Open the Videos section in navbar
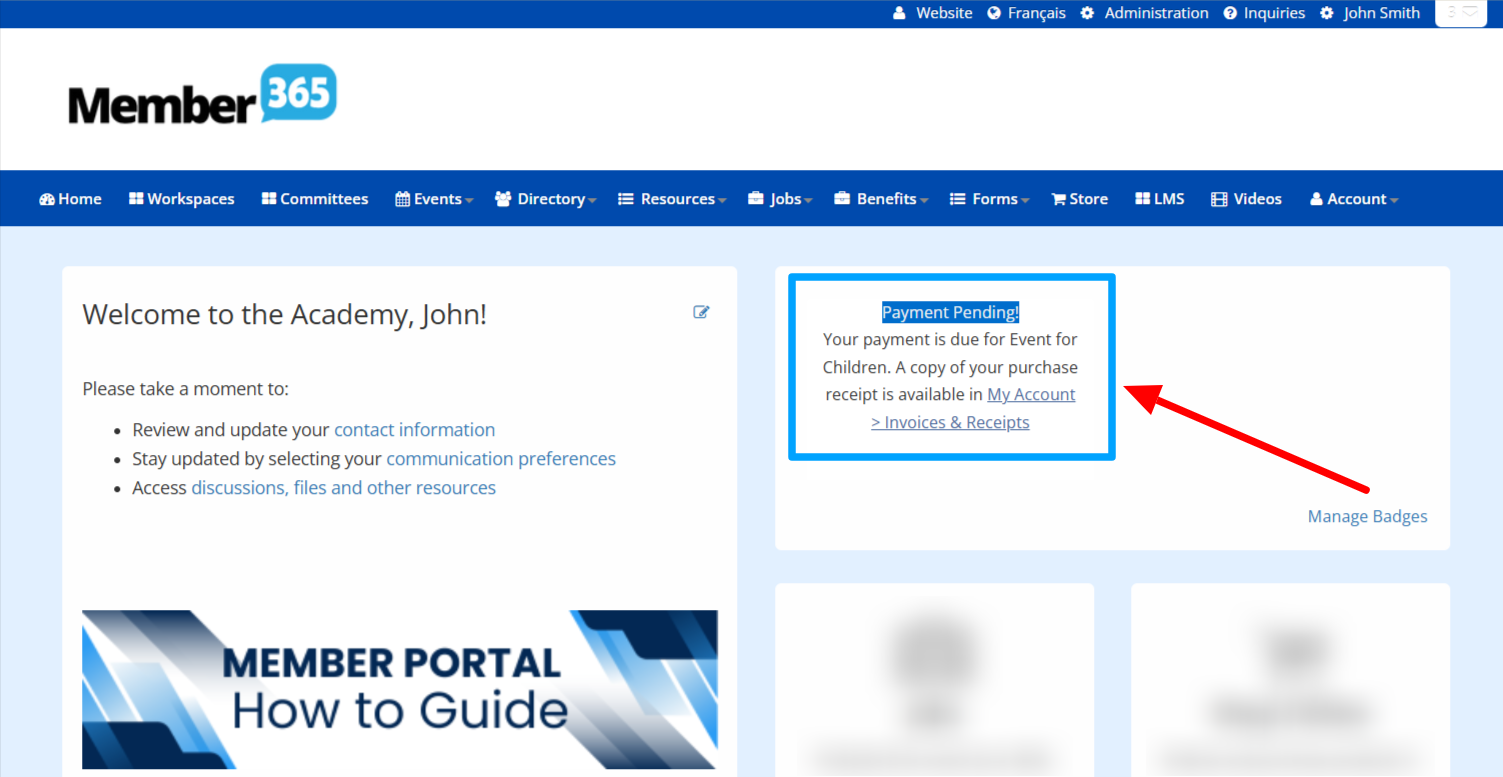 [x=1246, y=199]
